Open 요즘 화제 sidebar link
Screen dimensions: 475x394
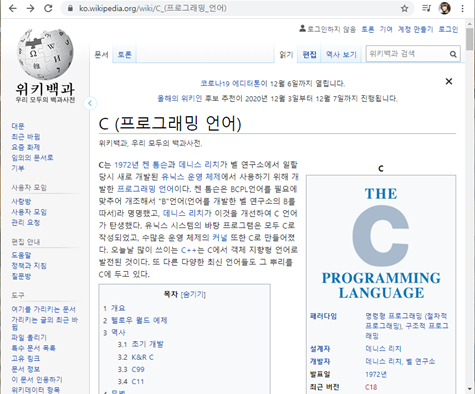[x=26, y=147]
